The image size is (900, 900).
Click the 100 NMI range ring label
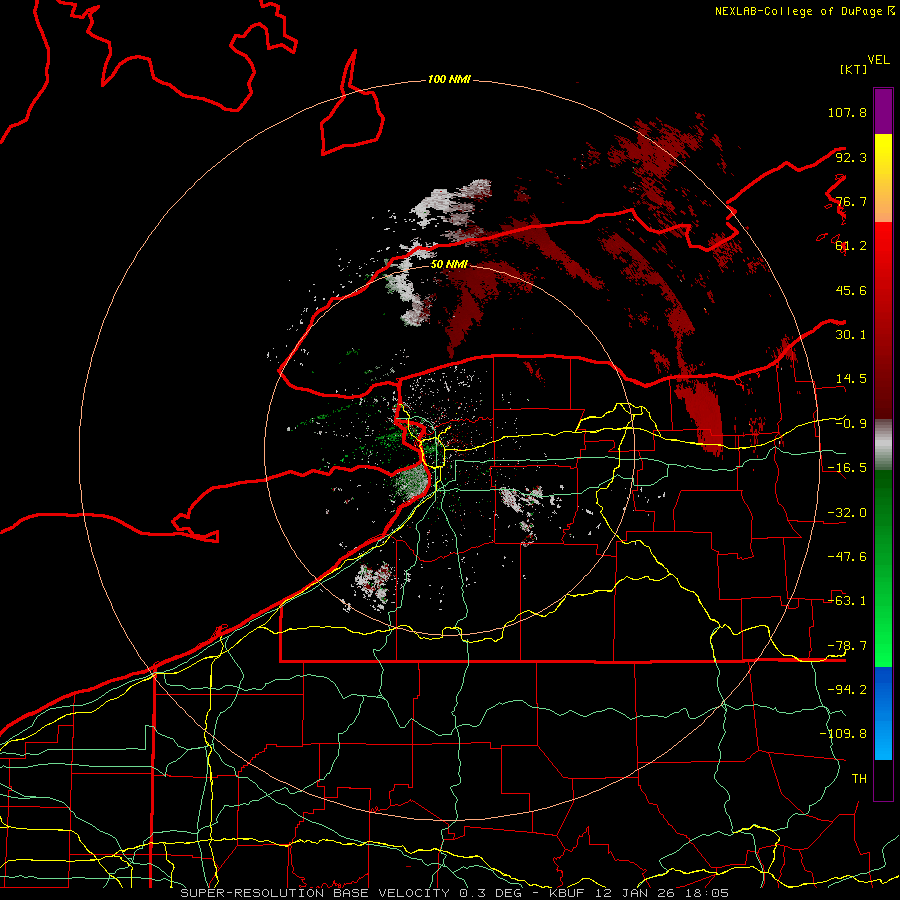click(449, 79)
